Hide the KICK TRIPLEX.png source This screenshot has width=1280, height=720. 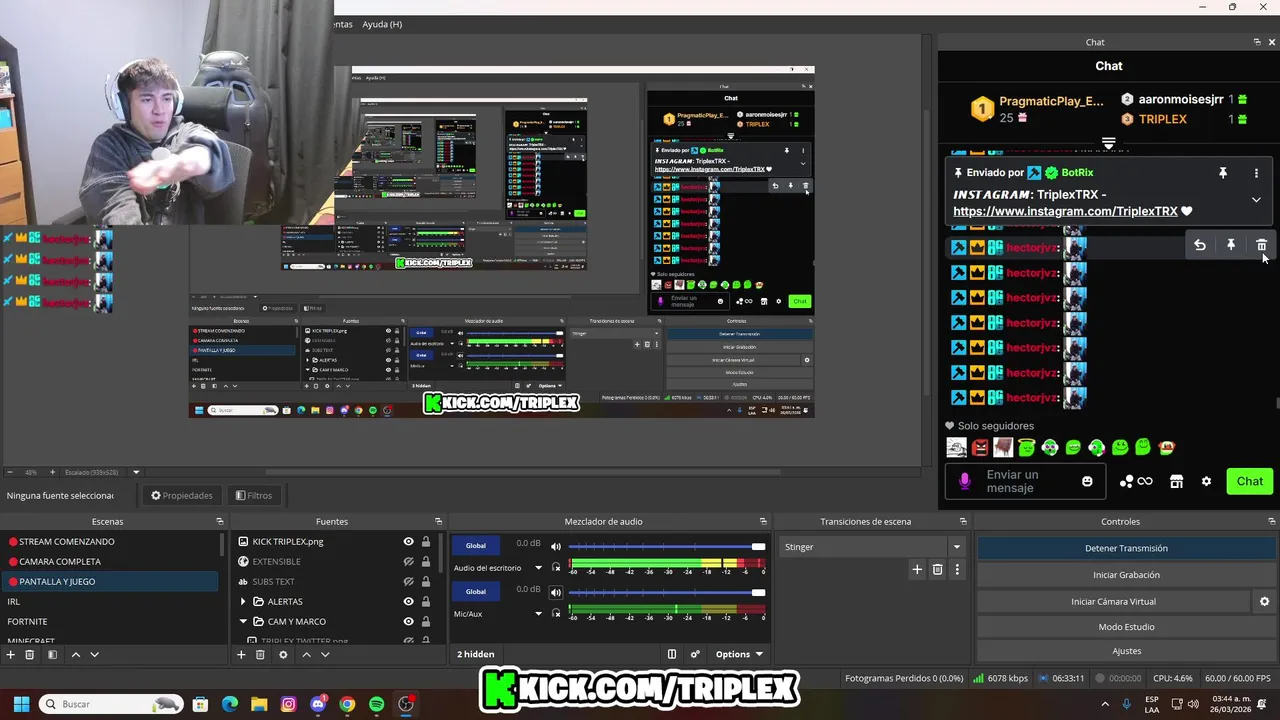pos(408,541)
